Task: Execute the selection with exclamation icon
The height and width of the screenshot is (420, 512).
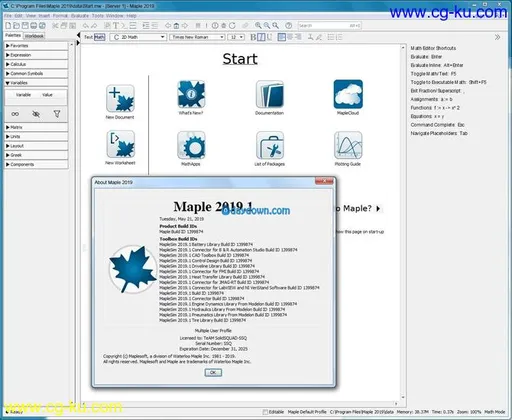Action: pyautogui.click(x=206, y=26)
